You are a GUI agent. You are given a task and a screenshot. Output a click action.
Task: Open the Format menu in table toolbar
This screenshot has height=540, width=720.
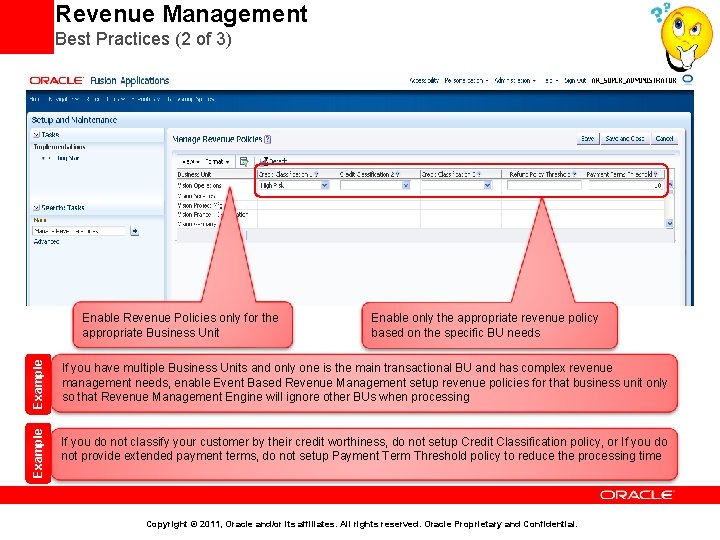pos(217,162)
